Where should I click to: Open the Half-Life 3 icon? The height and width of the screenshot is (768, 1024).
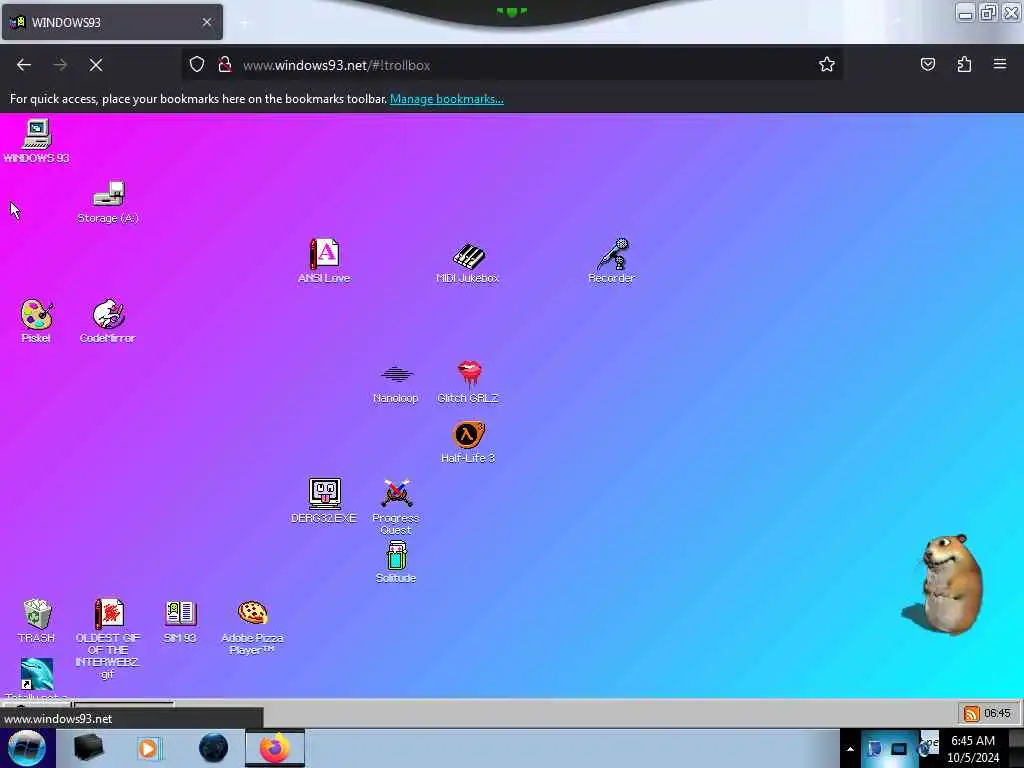click(x=468, y=434)
